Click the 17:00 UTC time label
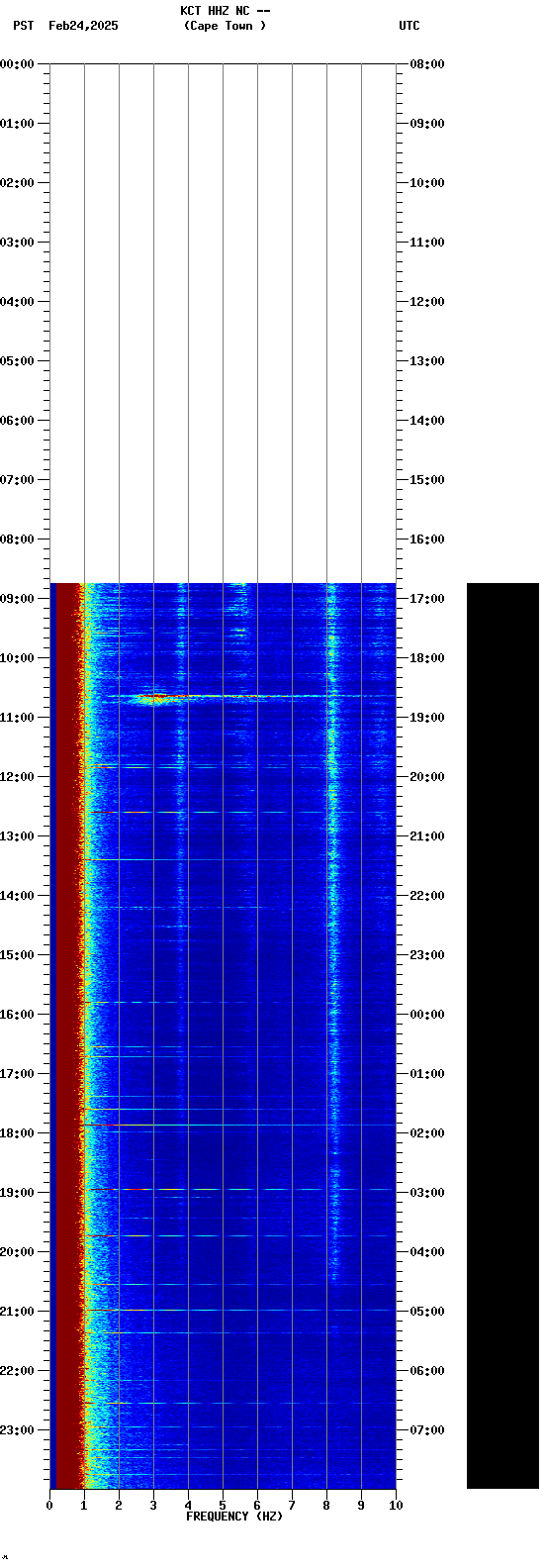 [427, 599]
